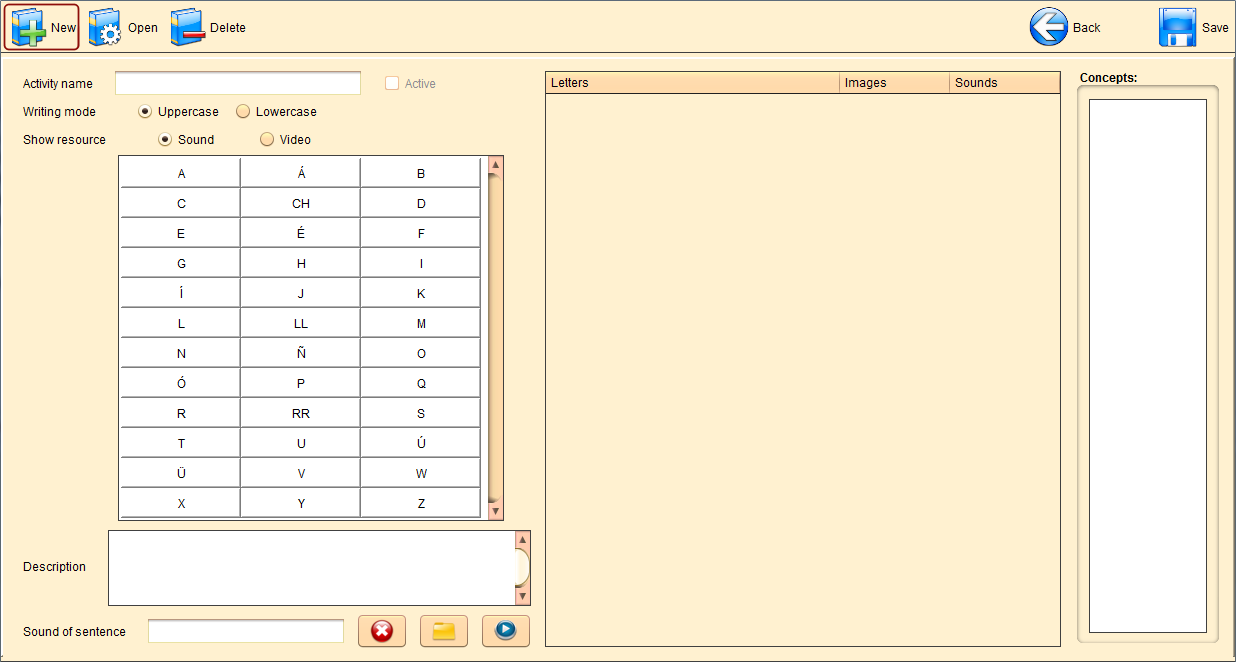Screen dimensions: 1236x662
Task: Add letter L from the grid
Action: [181, 323]
